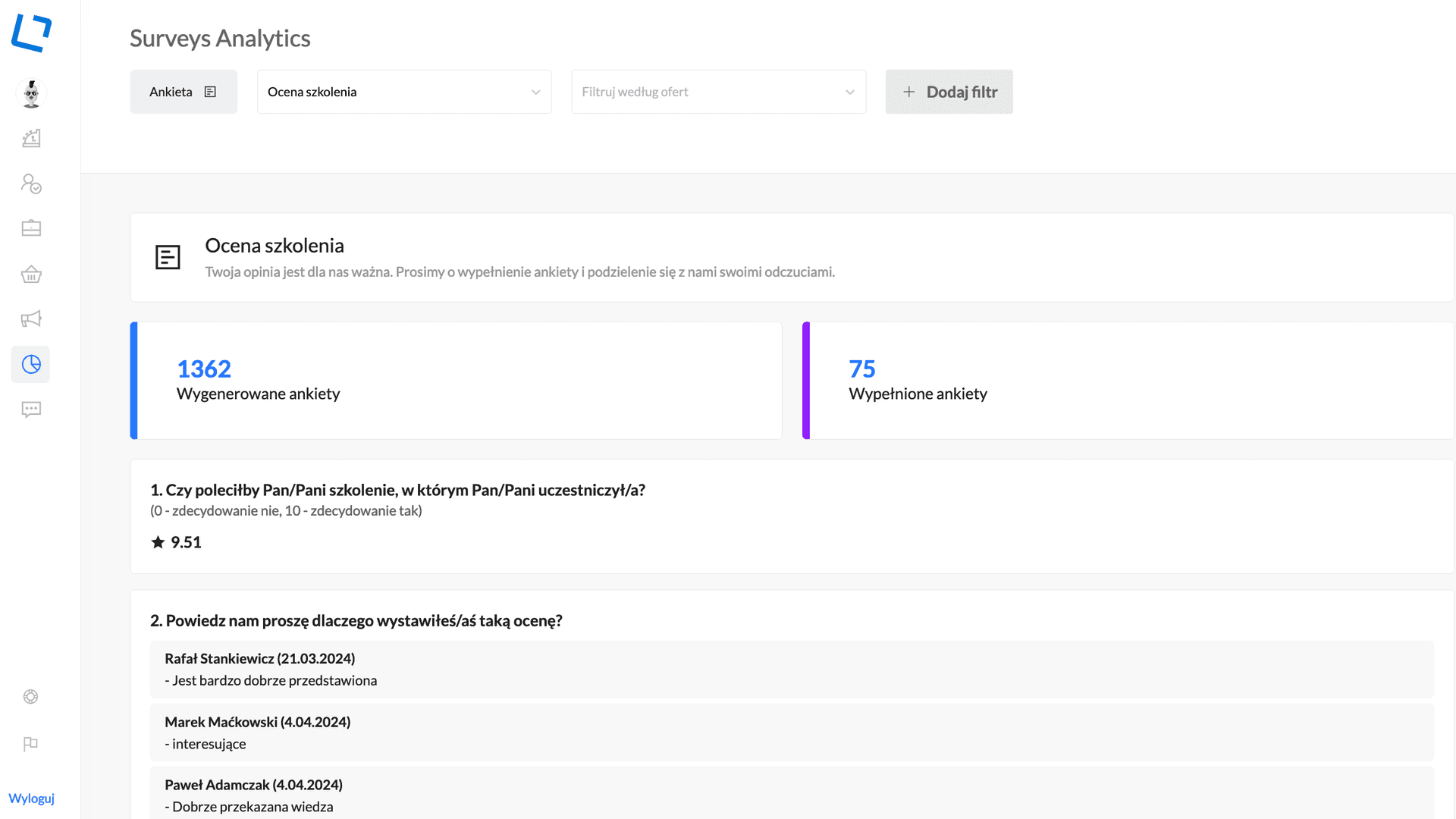Click the Wyloguj logout link

[x=31, y=798]
